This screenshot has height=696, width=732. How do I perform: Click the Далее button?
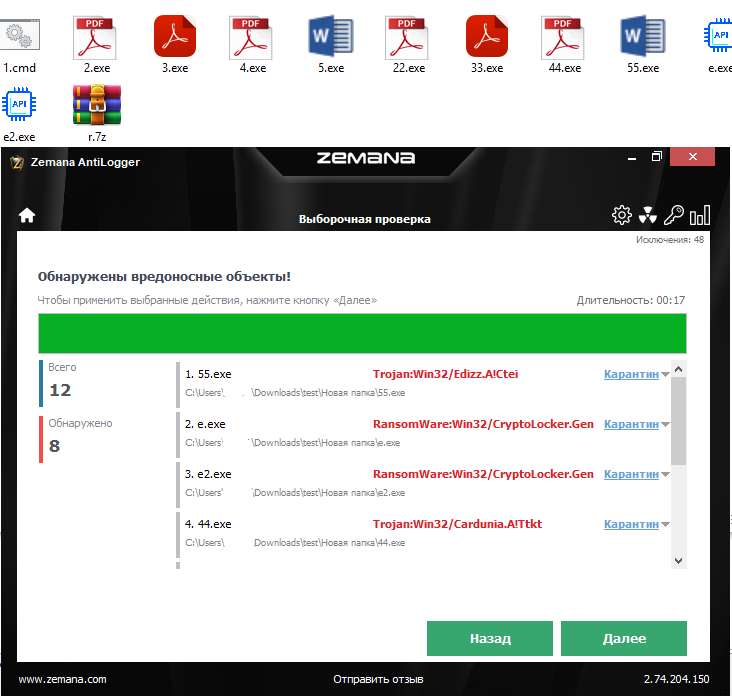pos(624,638)
